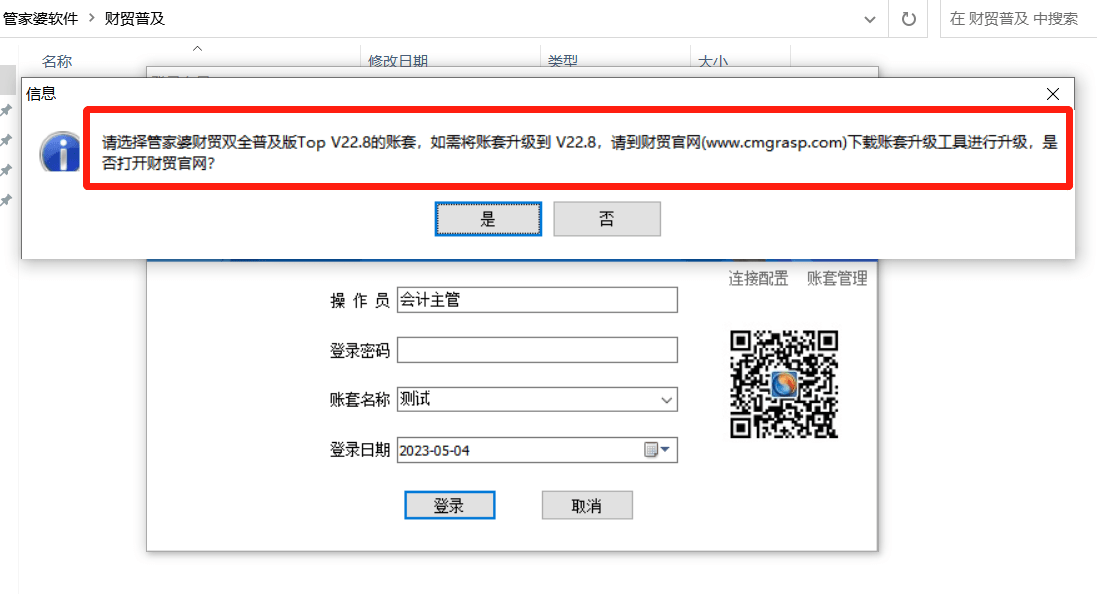Expand the breadcrumb chevron after 管家婆软件
Image resolution: width=1097 pixels, height=594 pixels.
[92, 18]
